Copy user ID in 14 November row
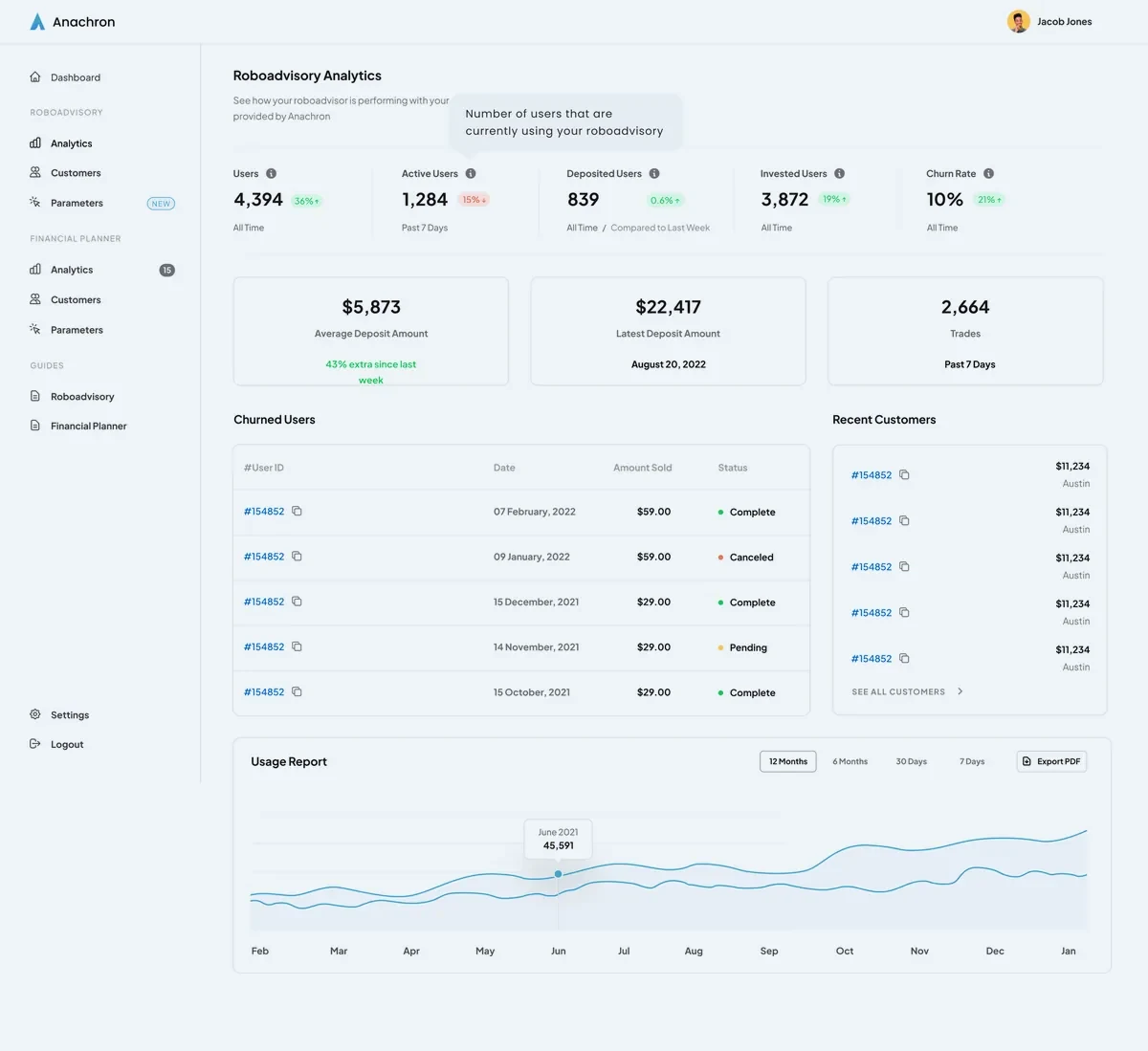The image size is (1148, 1051). pyautogui.click(x=297, y=646)
